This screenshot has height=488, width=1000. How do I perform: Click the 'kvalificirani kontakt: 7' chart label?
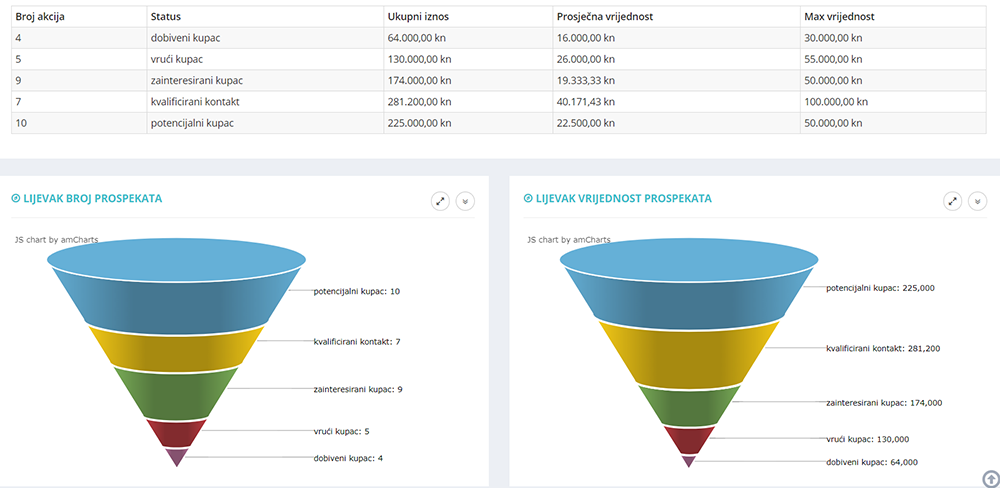(x=357, y=342)
